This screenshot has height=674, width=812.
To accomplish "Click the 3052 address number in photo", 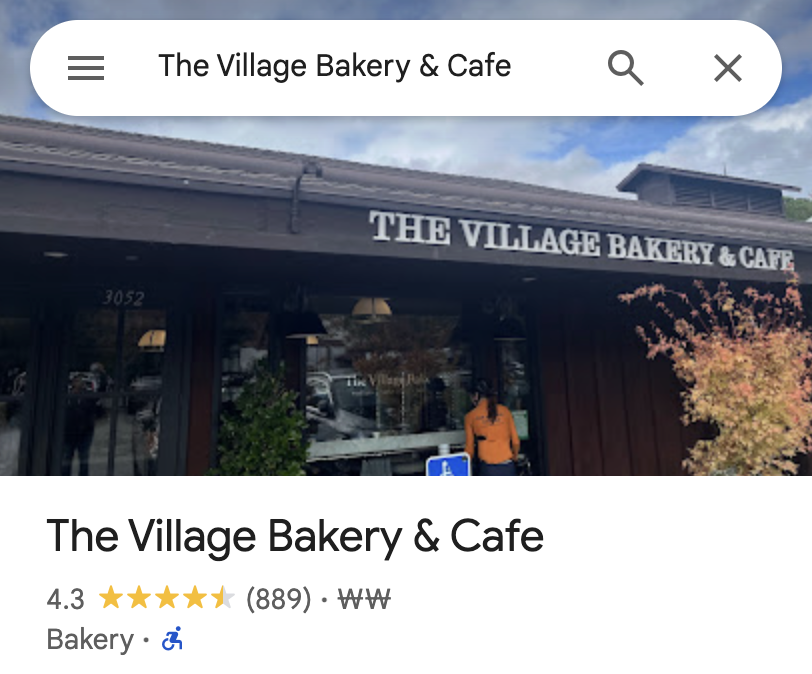I will tap(123, 298).
